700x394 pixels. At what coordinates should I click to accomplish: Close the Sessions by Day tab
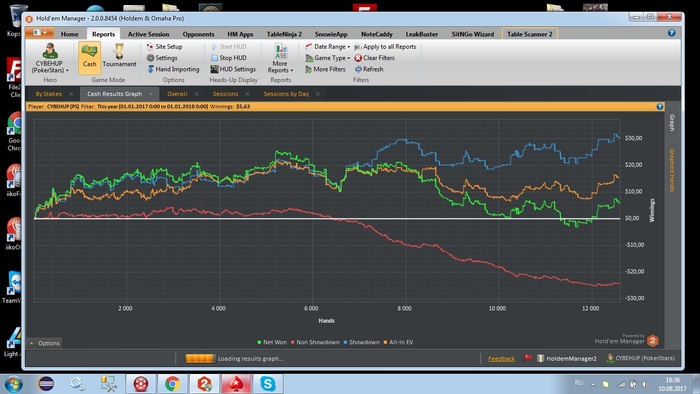tap(317, 94)
